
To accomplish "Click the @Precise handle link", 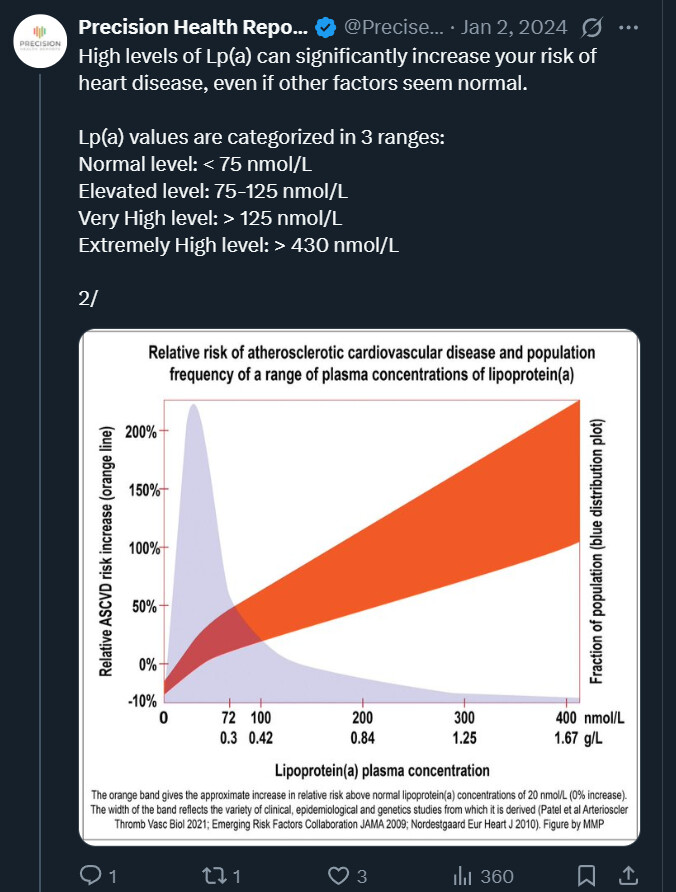I will click(x=384, y=27).
